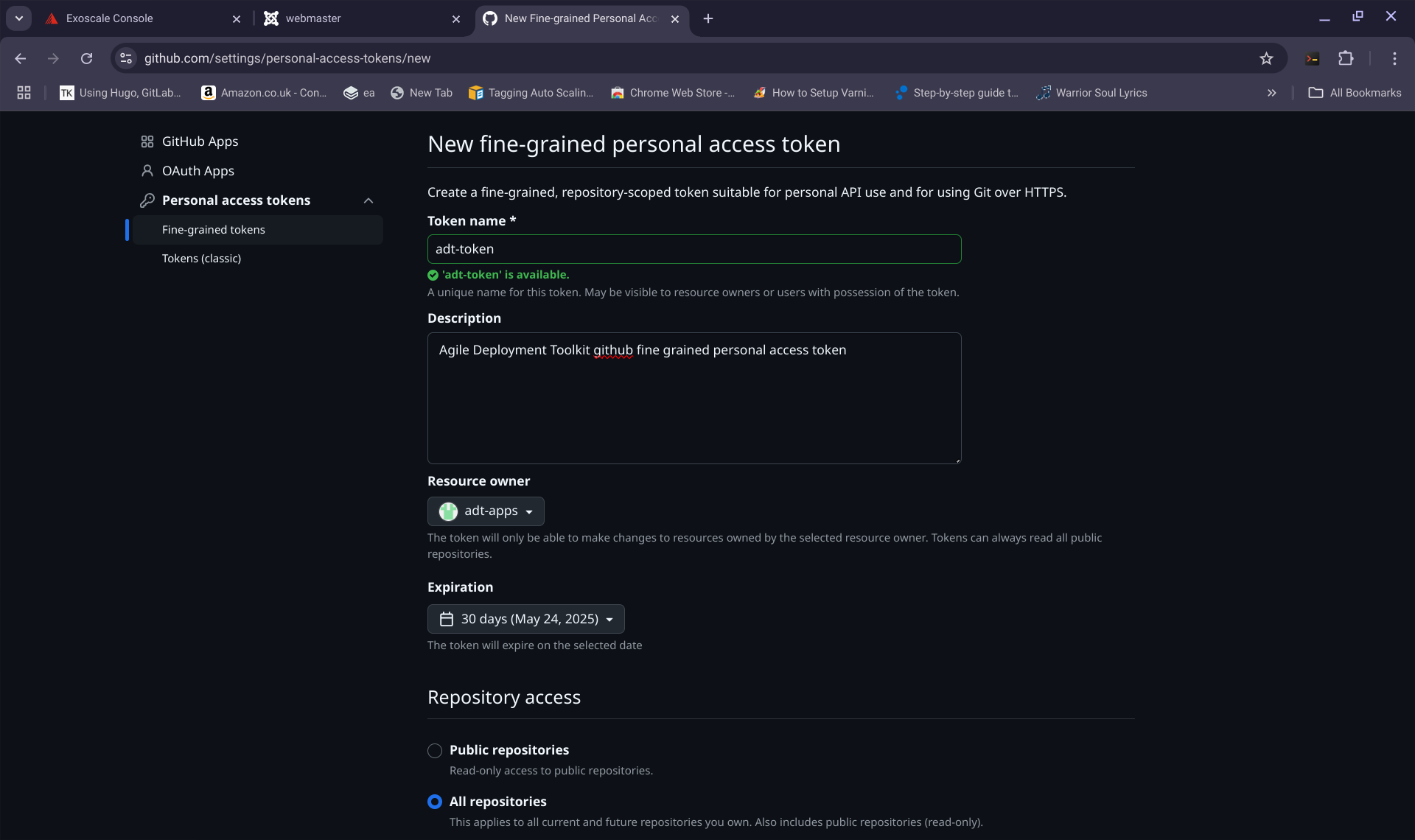Open the Using Hugo, GitLab bookmark
The height and width of the screenshot is (840, 1415).
pos(121,92)
